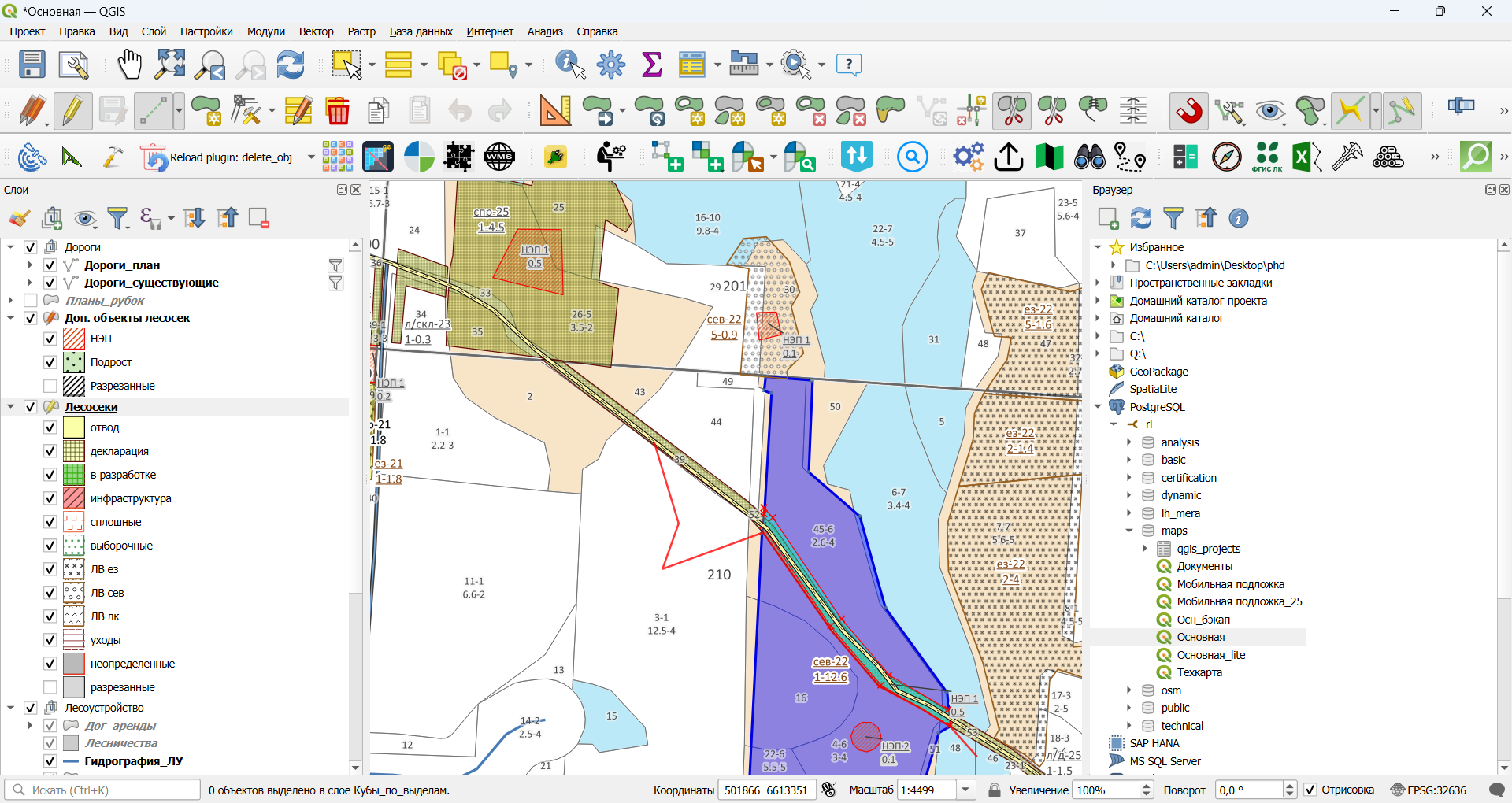
Task: Click Refresh icon in Browser panel
Action: [1141, 218]
